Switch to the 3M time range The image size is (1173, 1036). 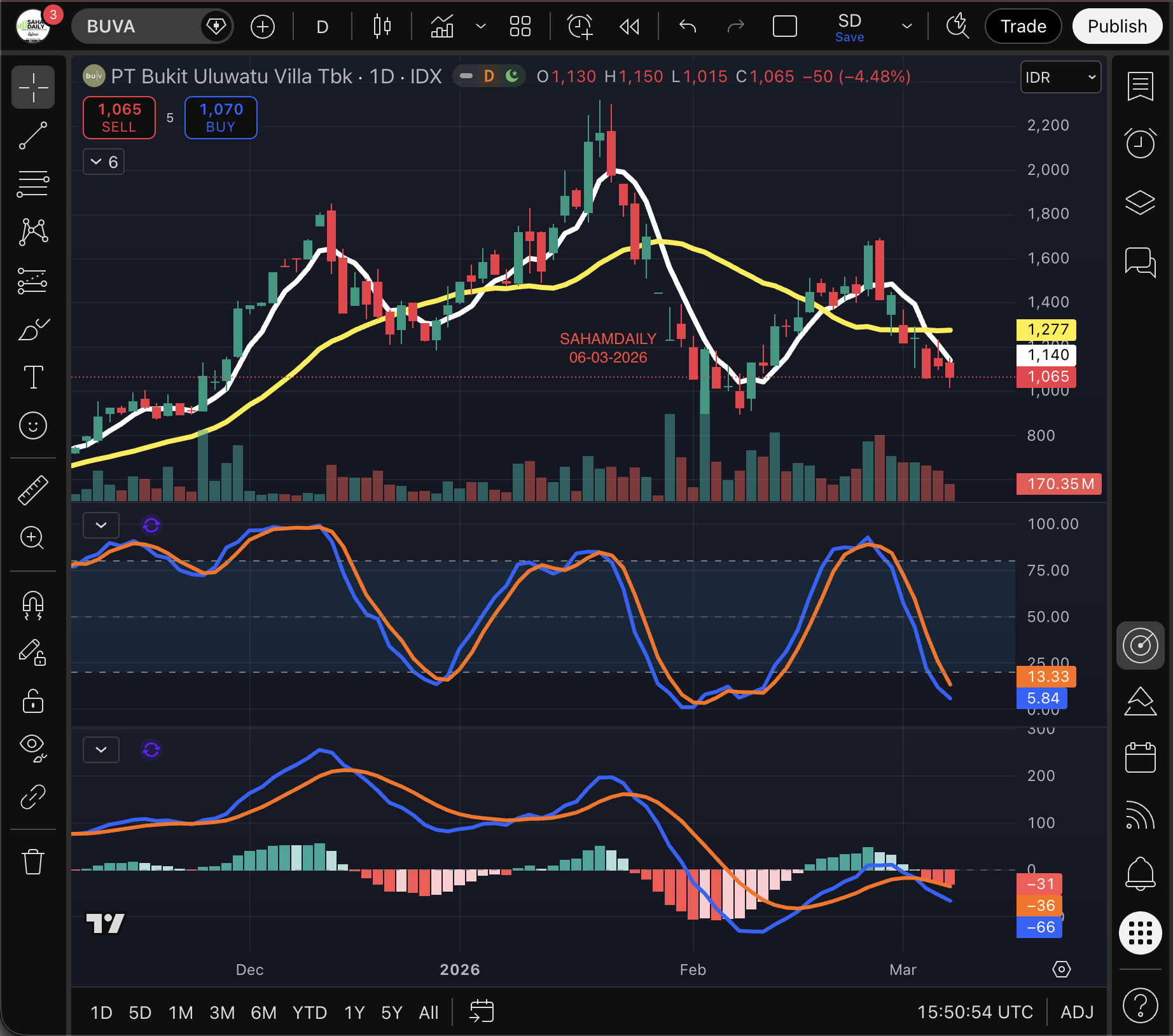[x=222, y=1012]
